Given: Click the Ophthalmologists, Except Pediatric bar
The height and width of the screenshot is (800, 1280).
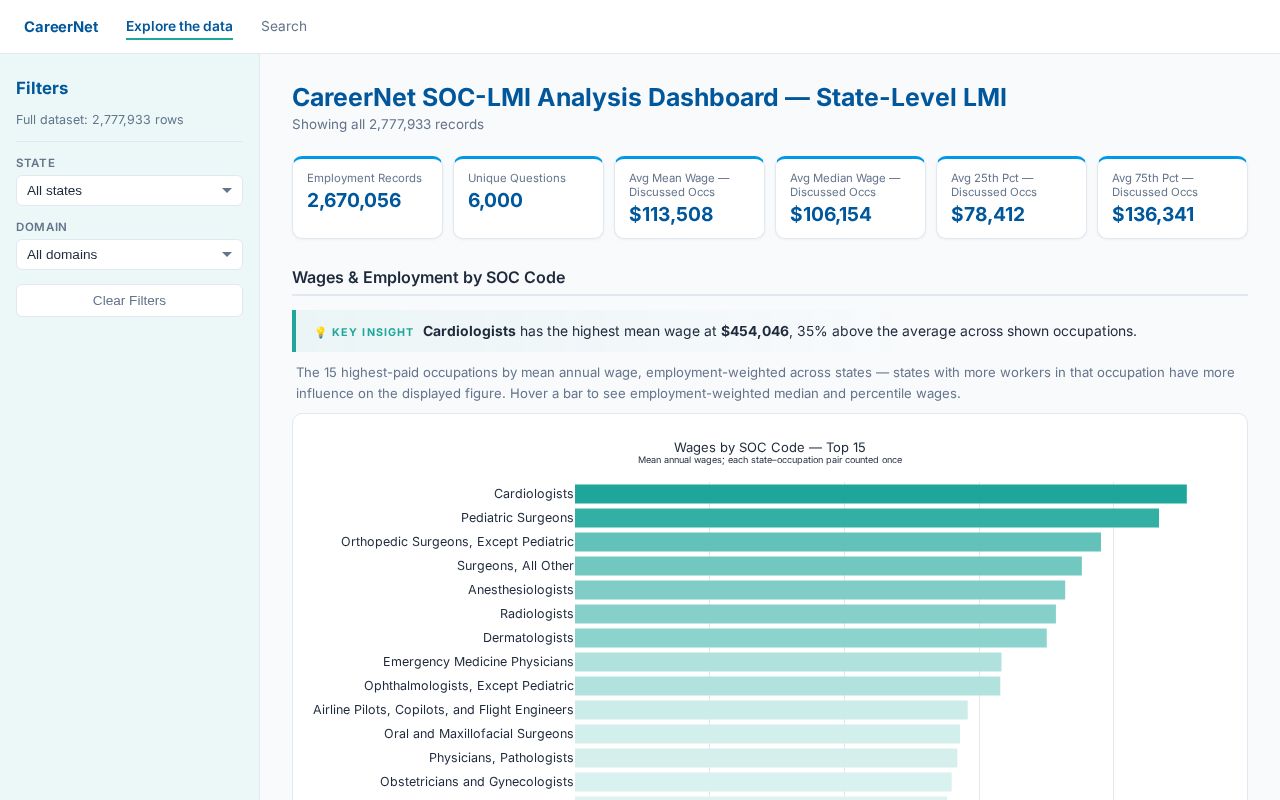Looking at the screenshot, I should point(788,686).
